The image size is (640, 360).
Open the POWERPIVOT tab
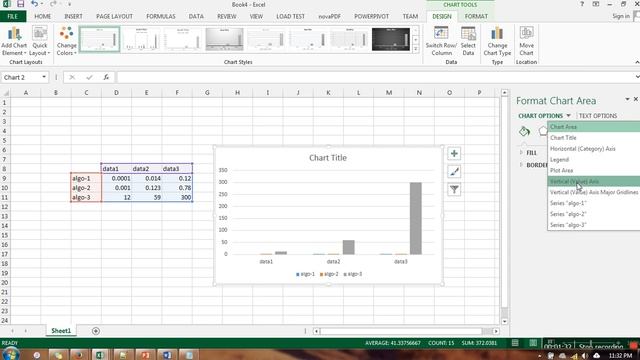(x=371, y=16)
